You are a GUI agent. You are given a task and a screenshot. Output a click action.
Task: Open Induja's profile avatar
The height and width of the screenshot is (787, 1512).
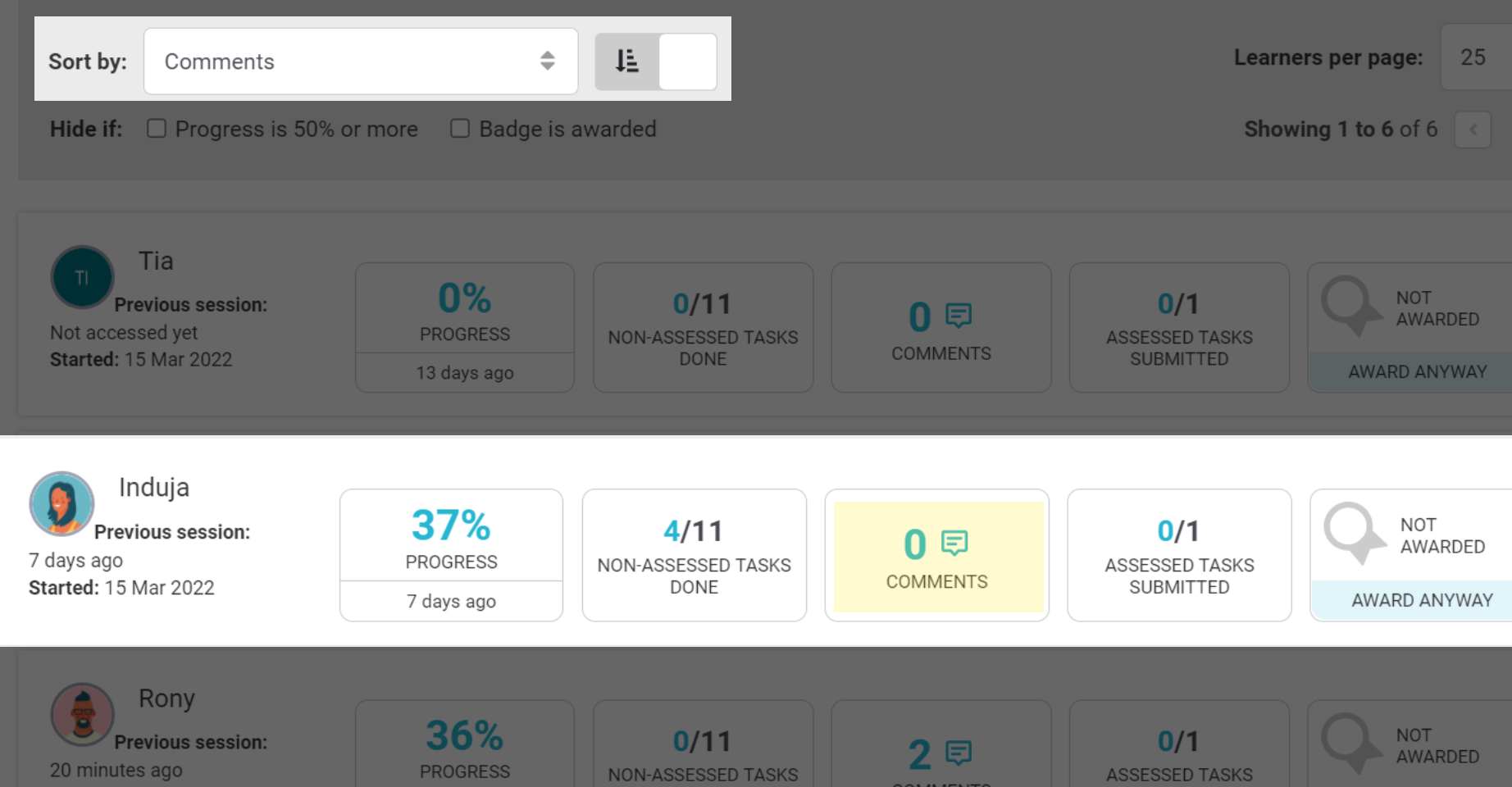[61, 503]
